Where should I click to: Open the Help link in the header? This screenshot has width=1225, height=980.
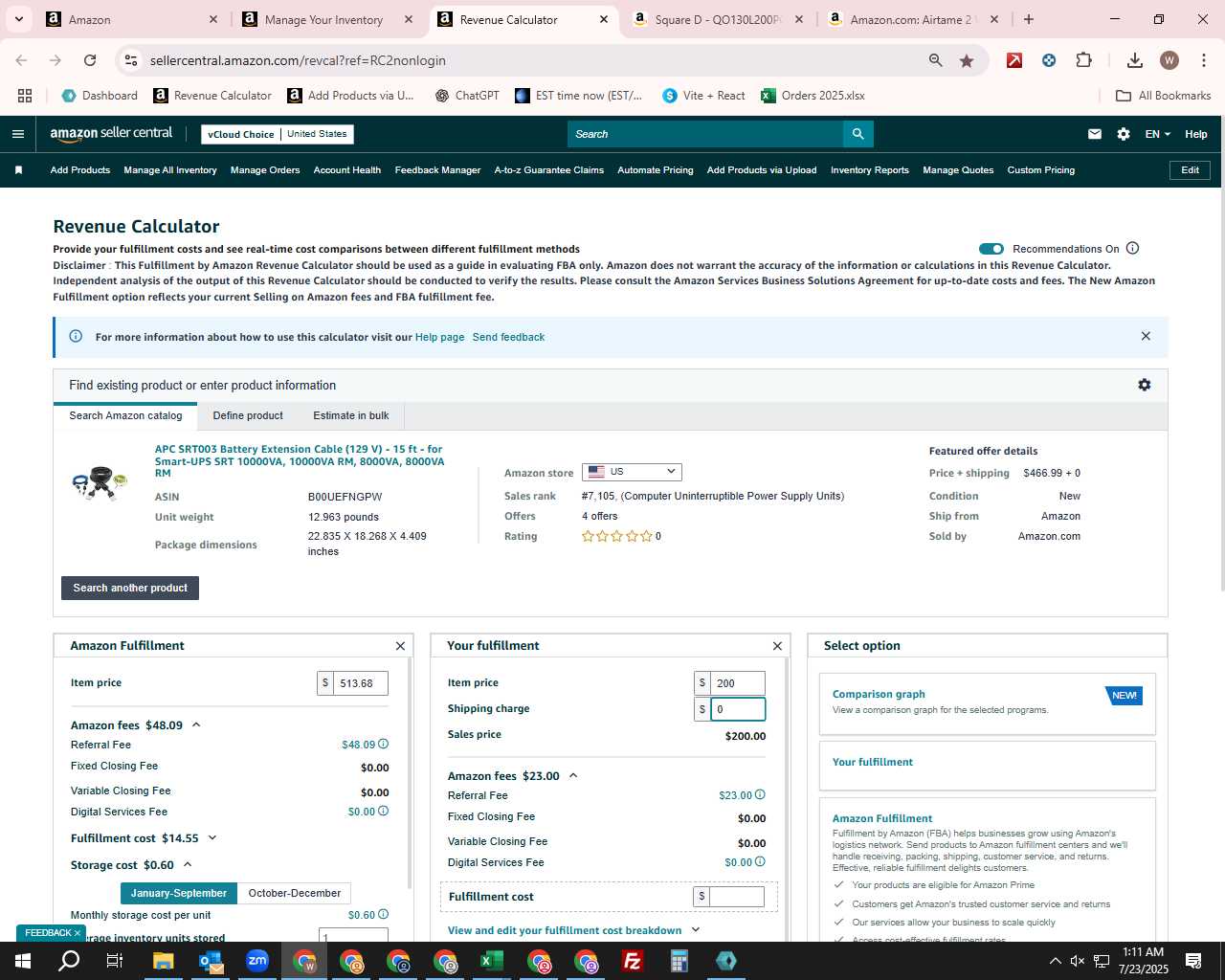tap(1196, 134)
